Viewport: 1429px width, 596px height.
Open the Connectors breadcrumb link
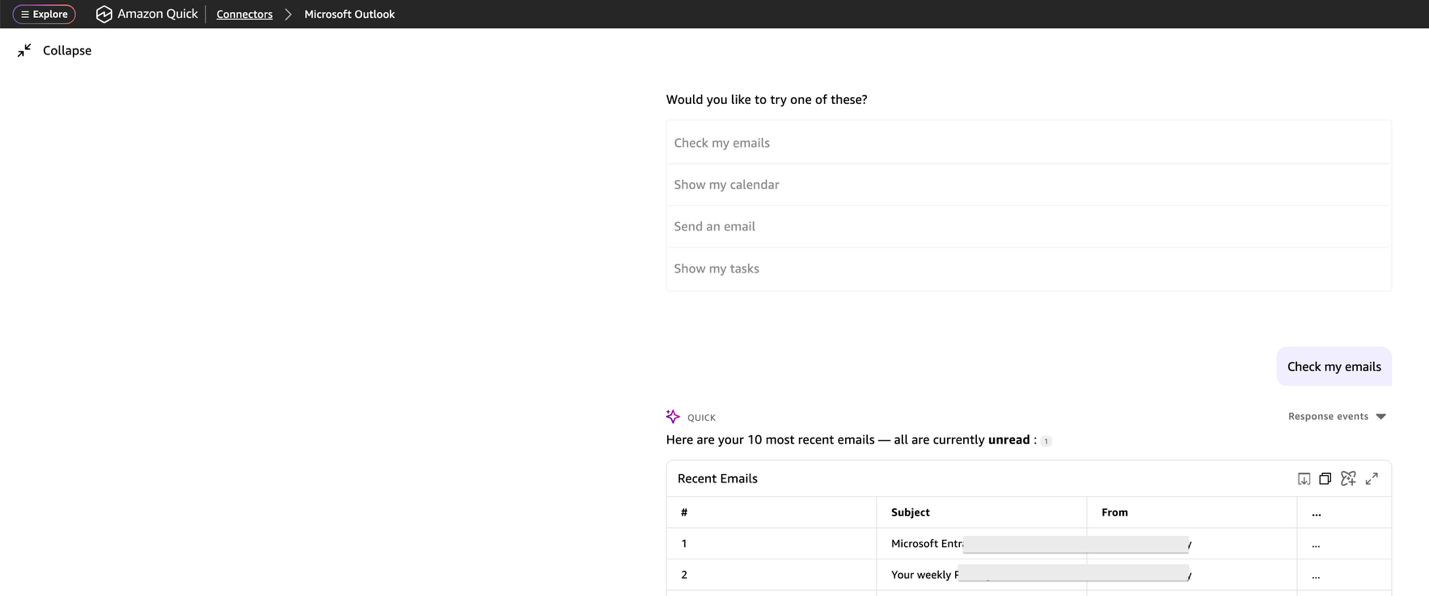pos(244,14)
